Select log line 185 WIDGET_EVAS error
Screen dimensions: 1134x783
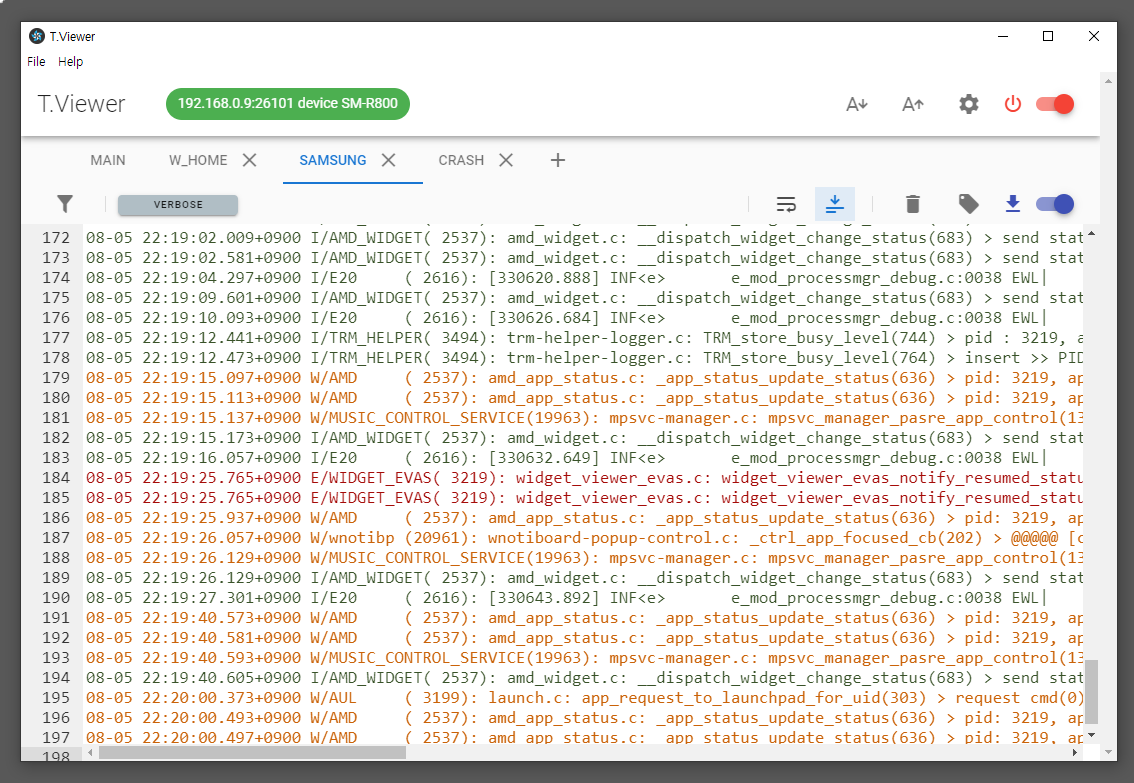pyautogui.click(x=584, y=498)
